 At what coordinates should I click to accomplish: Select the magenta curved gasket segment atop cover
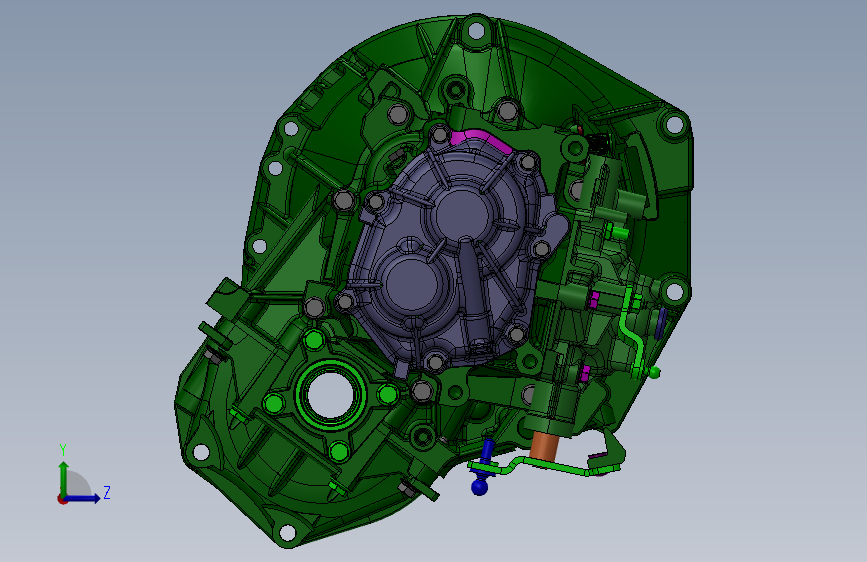point(480,138)
